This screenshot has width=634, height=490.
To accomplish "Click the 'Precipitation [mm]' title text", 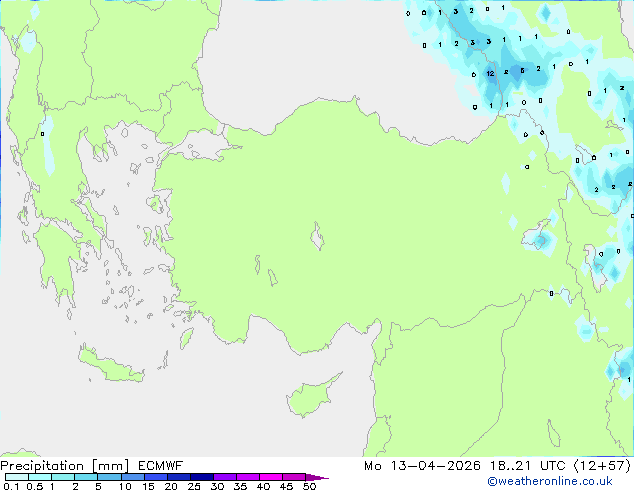I will pos(65,466).
